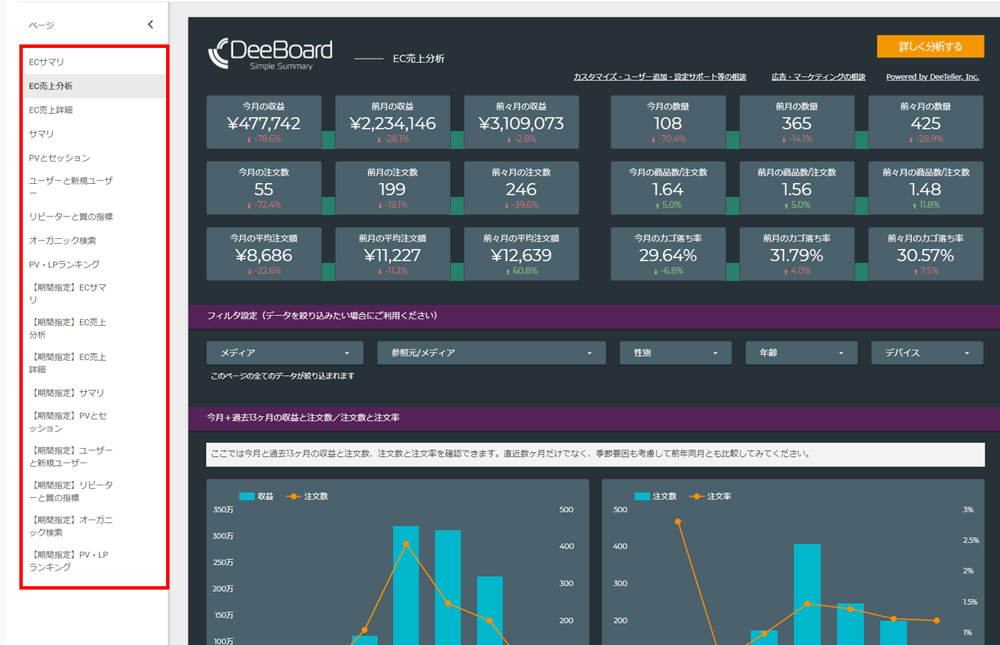Expand the 参照元/メディア filter dropdown
Screen dimensions: 1000x645
(491, 353)
